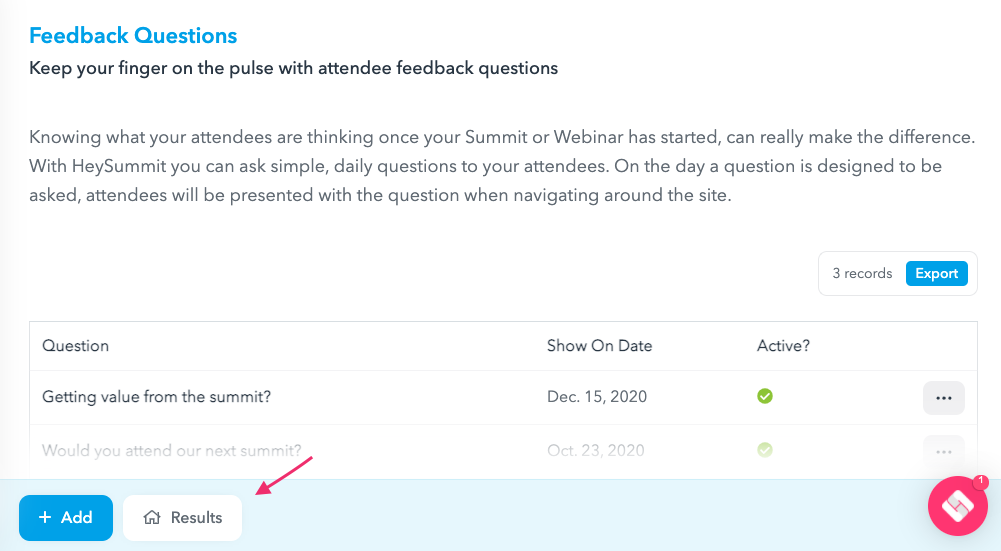The height and width of the screenshot is (551, 1001).
Task: Open options menu for Getting value question
Action: 944,398
